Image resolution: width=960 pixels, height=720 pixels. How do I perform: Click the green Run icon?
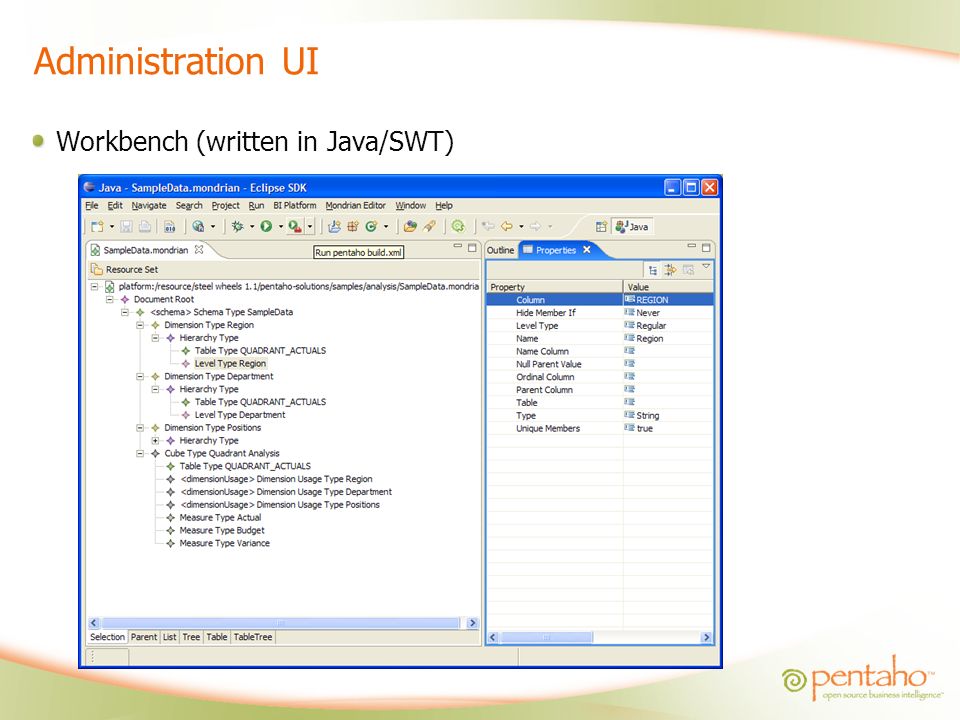(266, 227)
